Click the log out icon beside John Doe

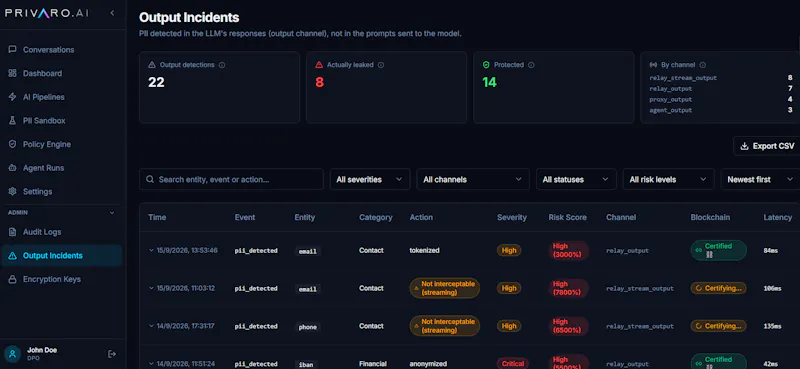pos(112,354)
